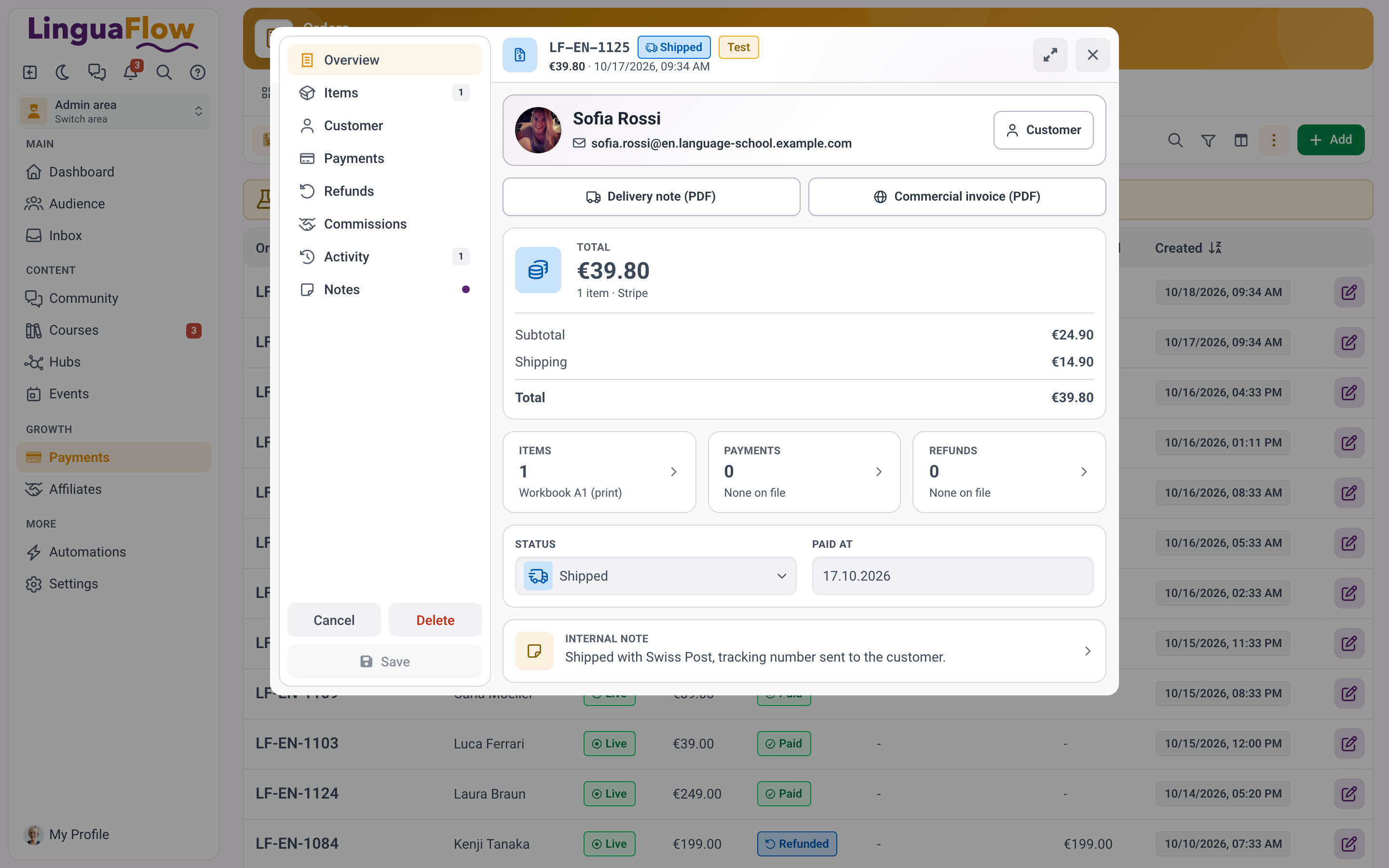Toggle table columns layout icon
Image resolution: width=1389 pixels, height=868 pixels.
click(x=1241, y=140)
